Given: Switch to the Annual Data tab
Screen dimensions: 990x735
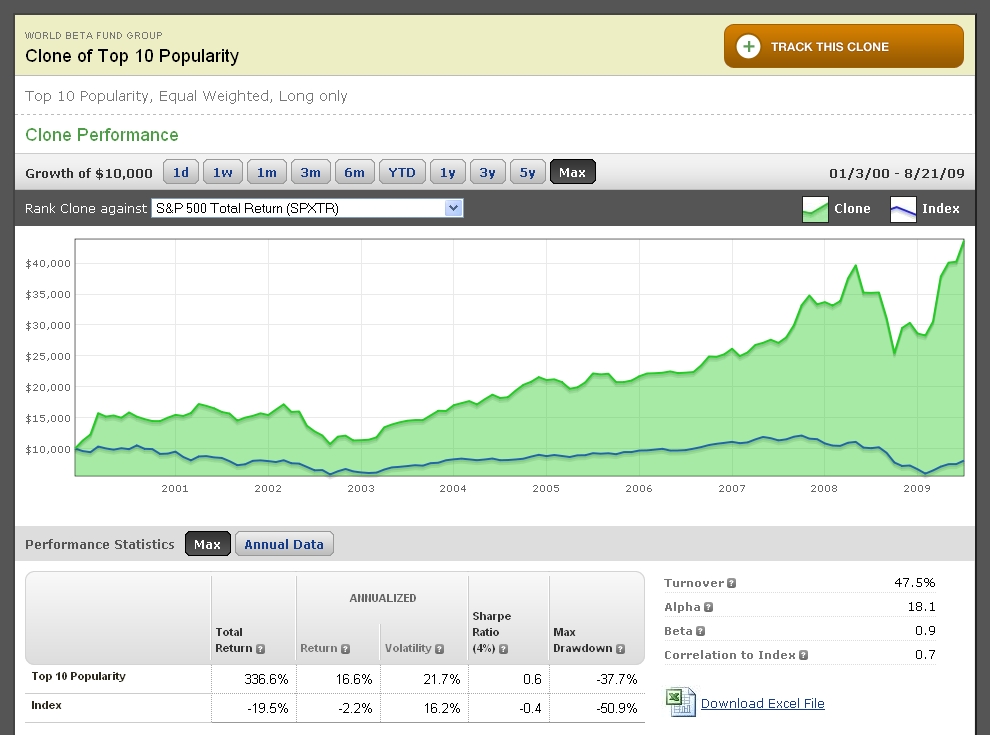Looking at the screenshot, I should point(284,544).
